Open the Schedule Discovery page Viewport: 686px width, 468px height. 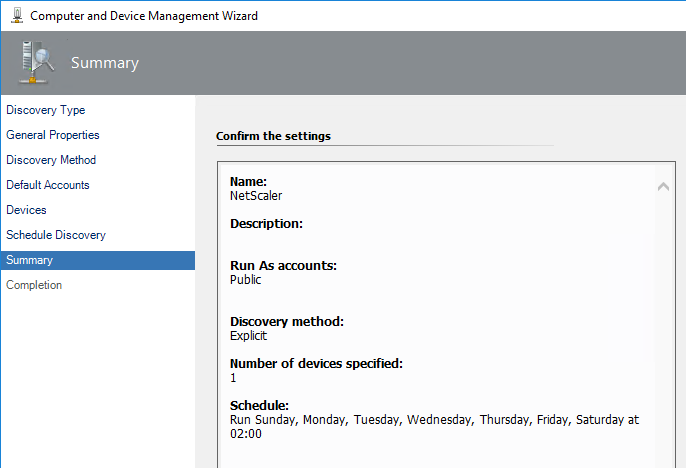(56, 235)
